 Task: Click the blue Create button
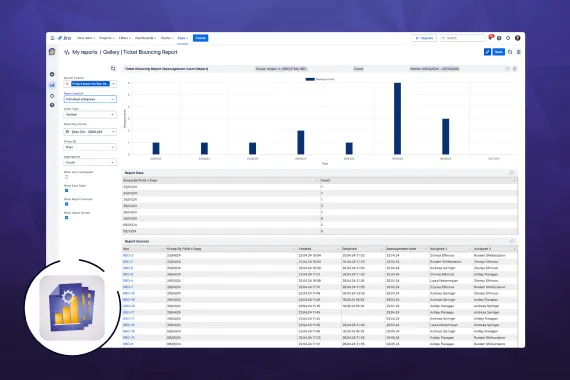(x=200, y=38)
